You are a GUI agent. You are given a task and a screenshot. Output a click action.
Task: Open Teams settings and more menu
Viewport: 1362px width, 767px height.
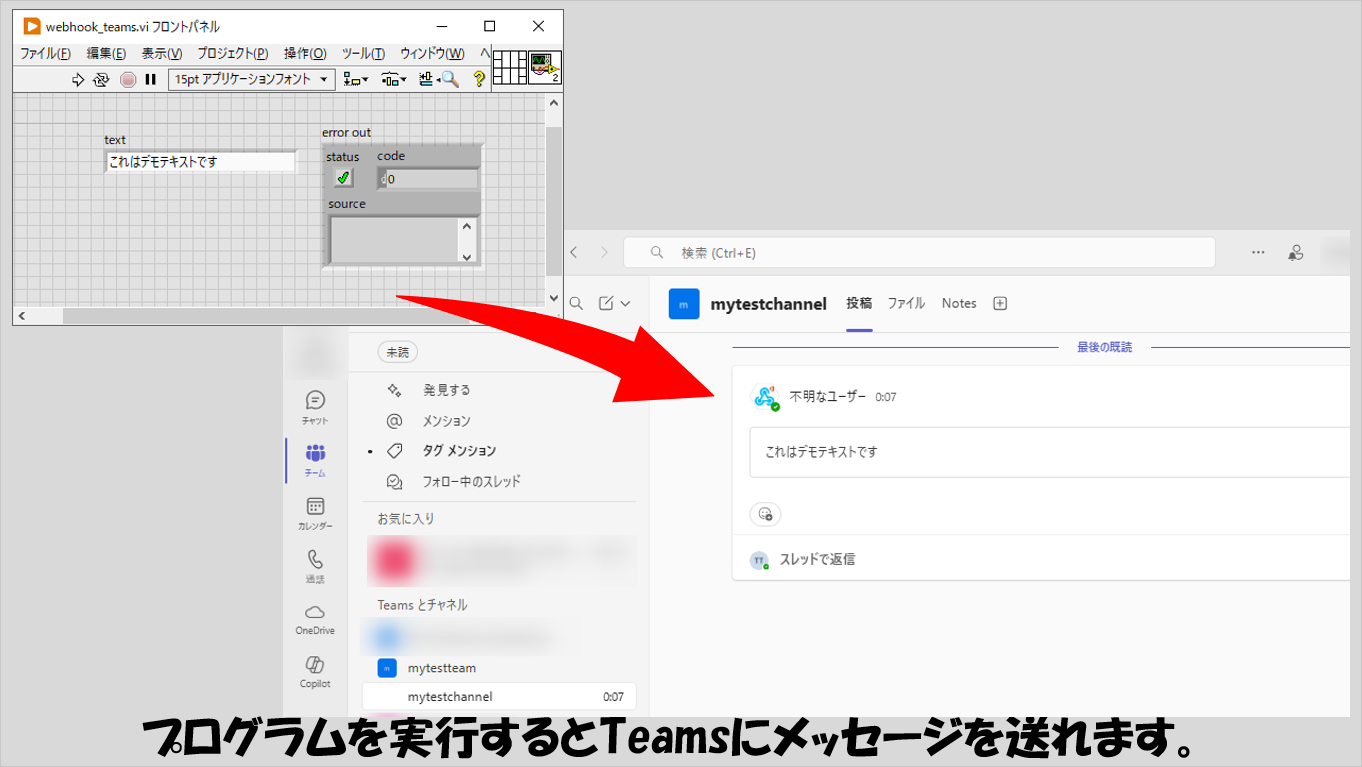click(x=1258, y=253)
